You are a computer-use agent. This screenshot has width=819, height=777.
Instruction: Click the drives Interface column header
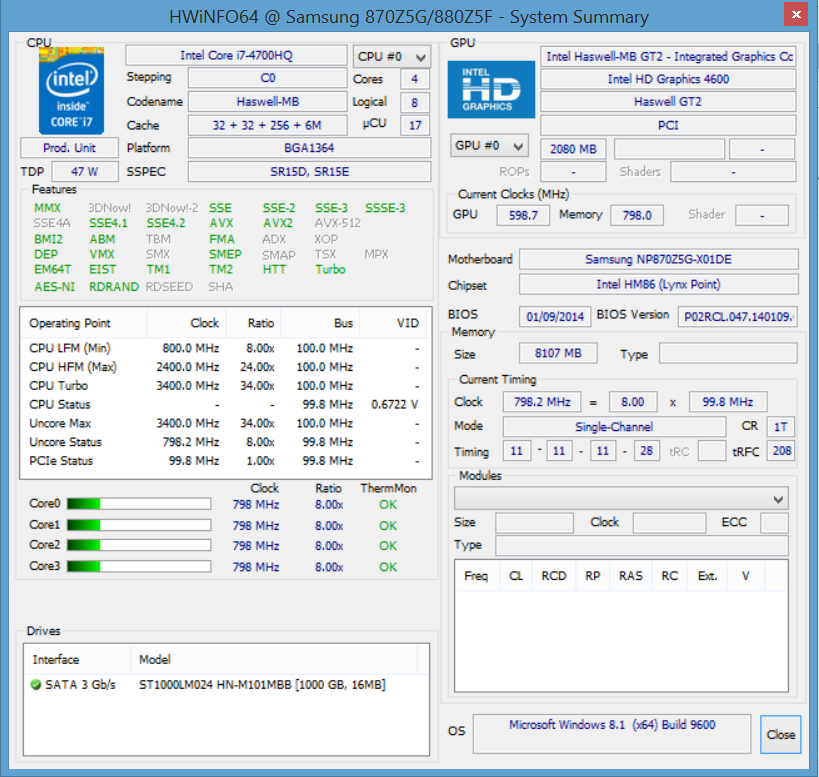77,660
